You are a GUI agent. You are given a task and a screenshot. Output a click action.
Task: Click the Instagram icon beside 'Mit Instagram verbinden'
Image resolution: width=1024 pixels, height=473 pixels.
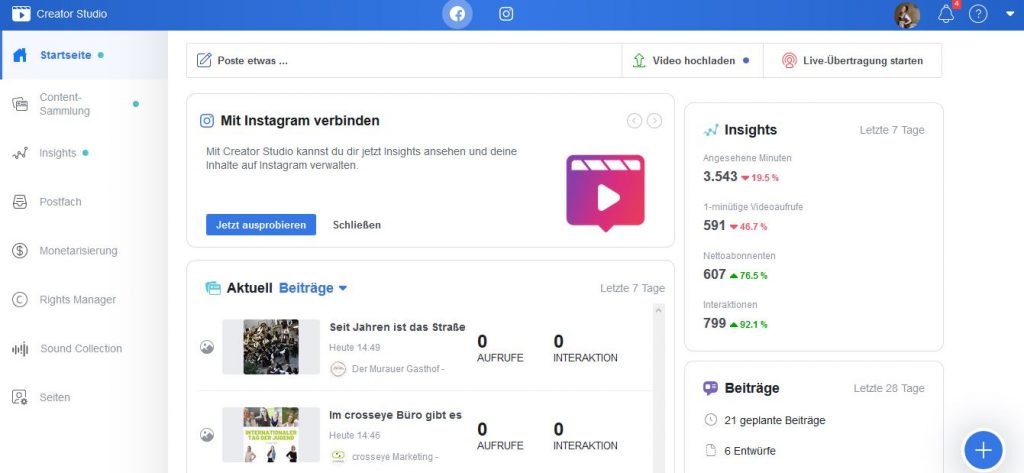tap(207, 121)
